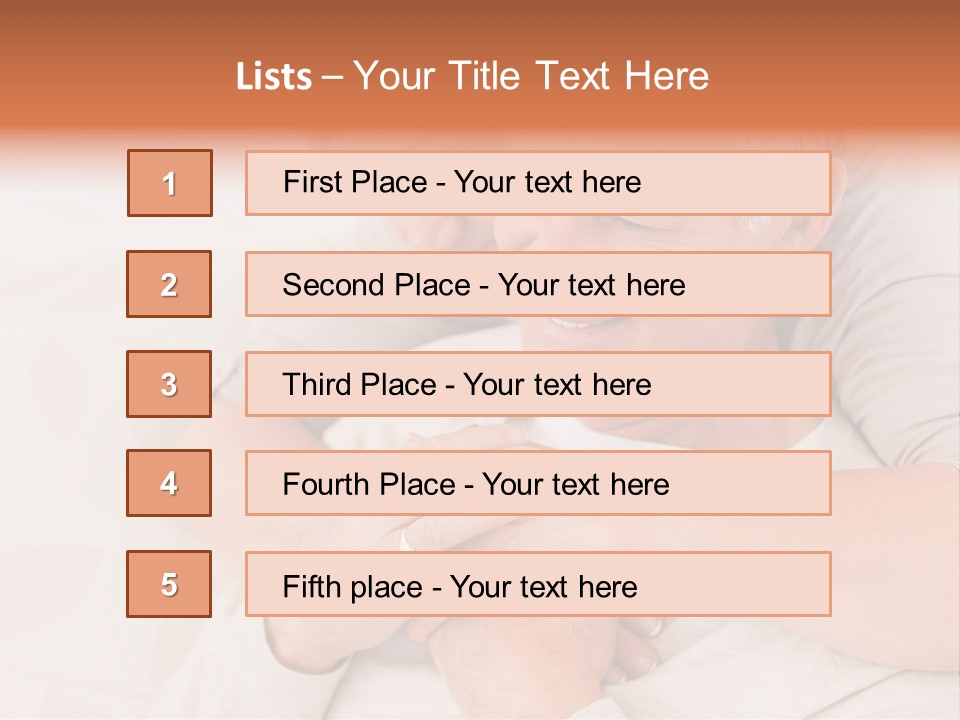Click the bold word Lists in title
This screenshot has width=960, height=720.
click(x=274, y=77)
